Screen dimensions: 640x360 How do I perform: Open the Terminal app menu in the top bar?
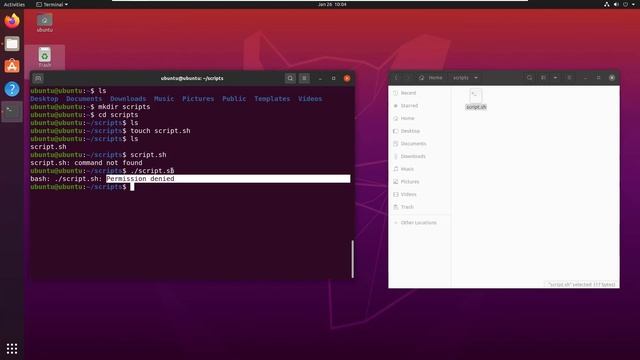pos(52,4)
